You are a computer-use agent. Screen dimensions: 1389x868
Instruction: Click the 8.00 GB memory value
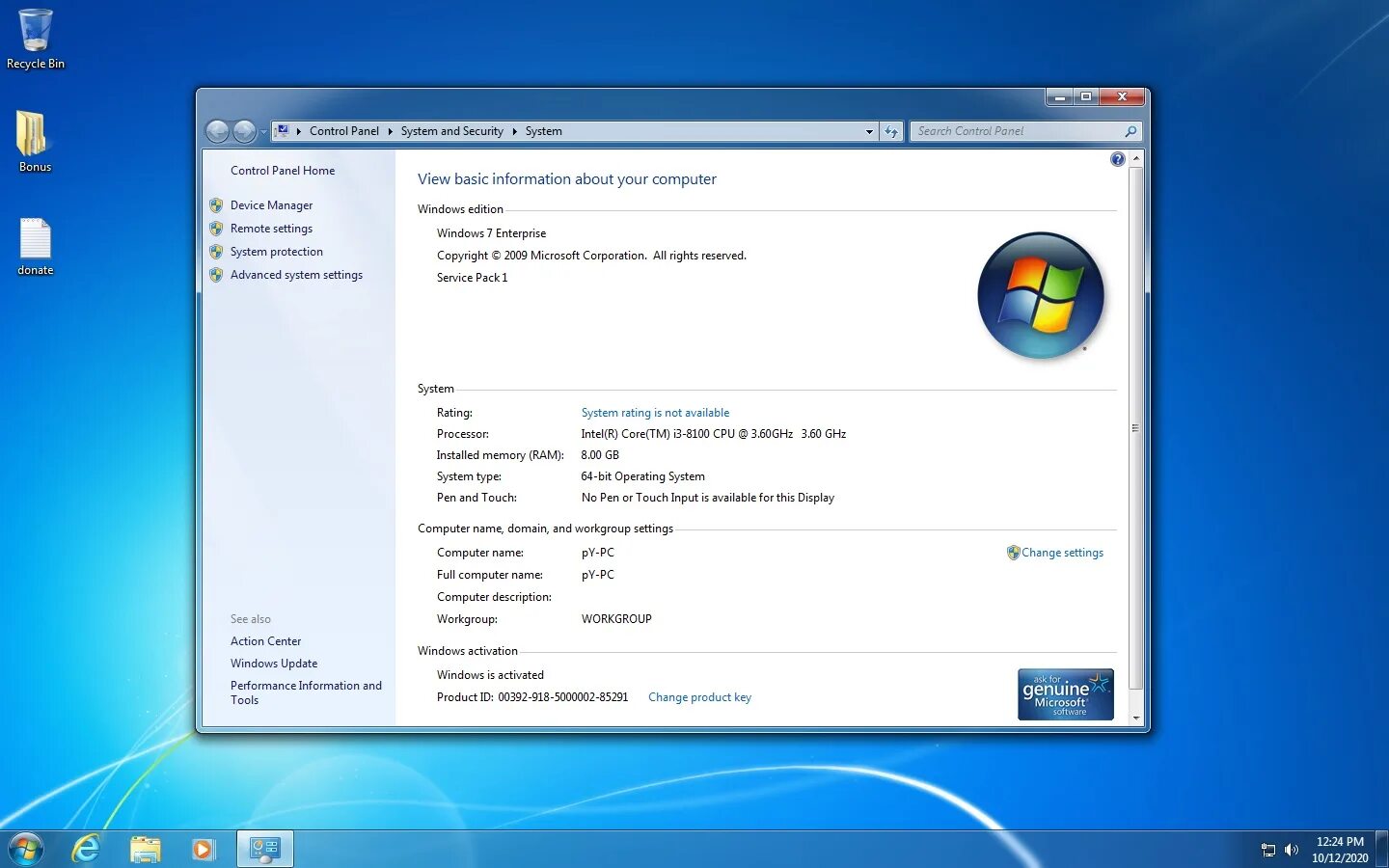600,455
